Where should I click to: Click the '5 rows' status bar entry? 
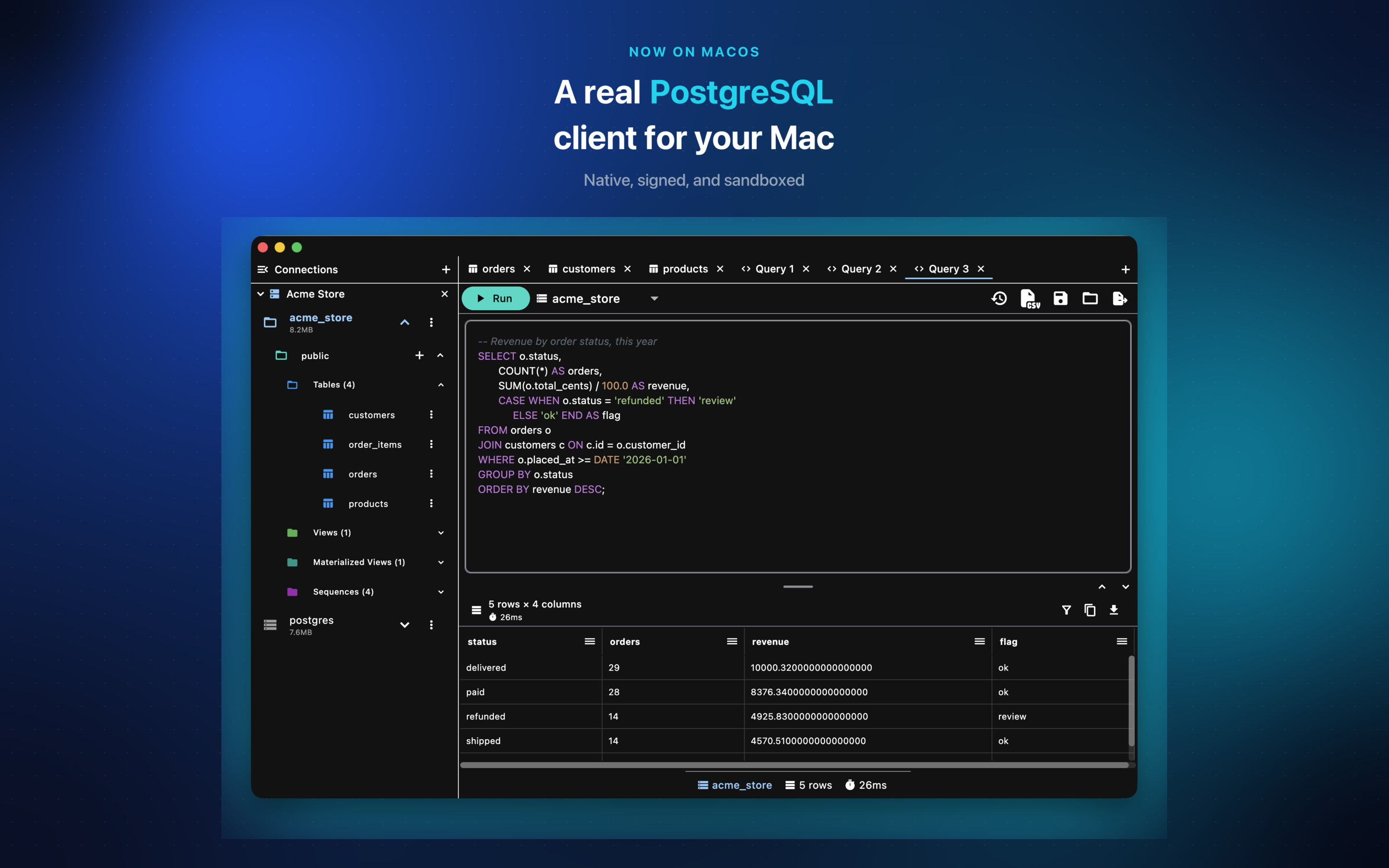point(808,786)
